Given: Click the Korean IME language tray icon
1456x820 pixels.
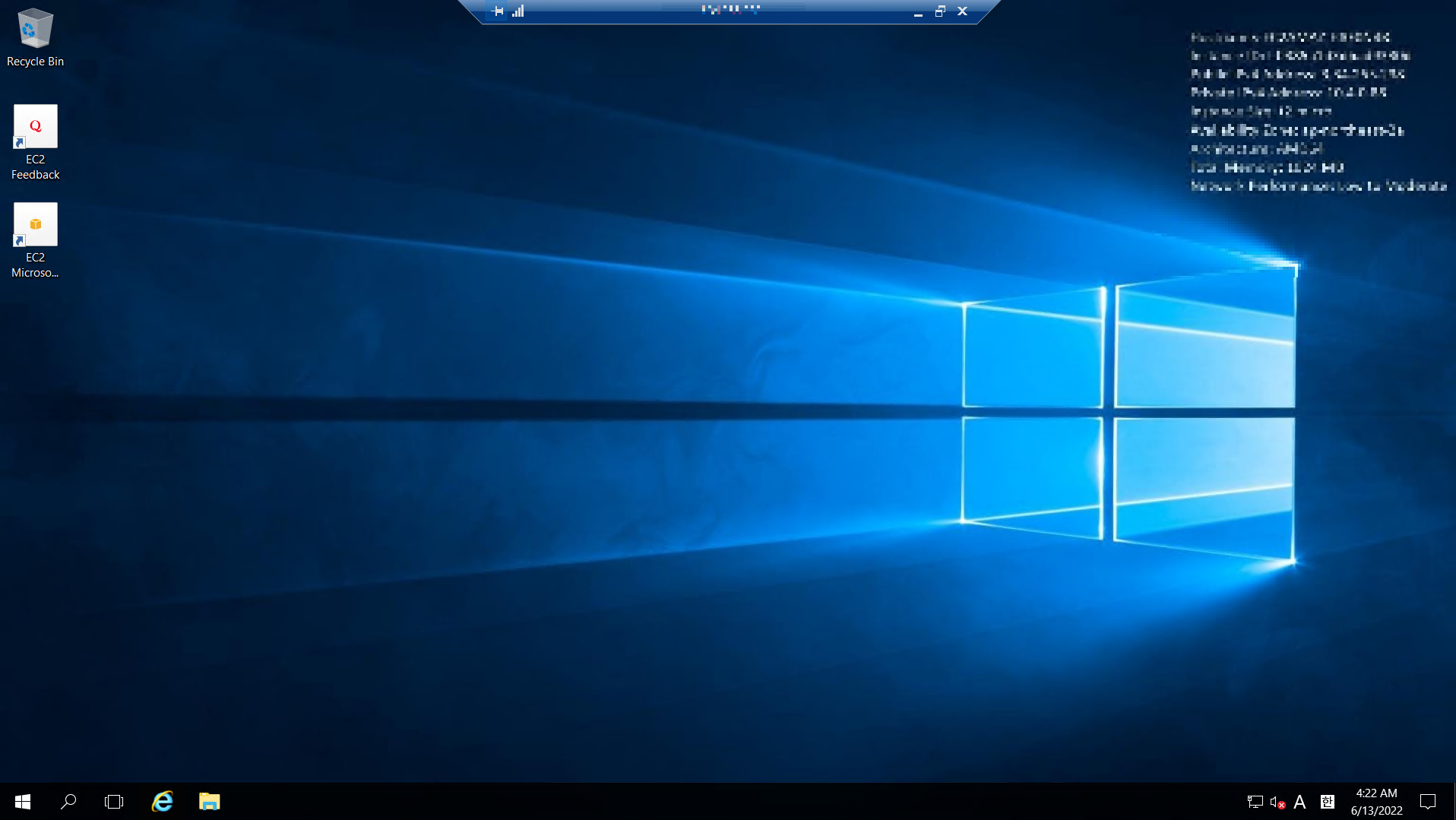Looking at the screenshot, I should click(x=1328, y=802).
